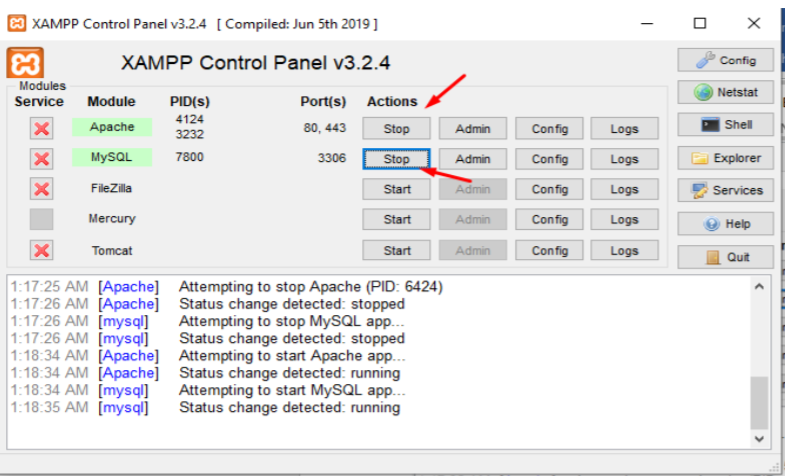Screen dimensions: 785x476
Task: Click Apache PID value 4124
Action: 189,119
